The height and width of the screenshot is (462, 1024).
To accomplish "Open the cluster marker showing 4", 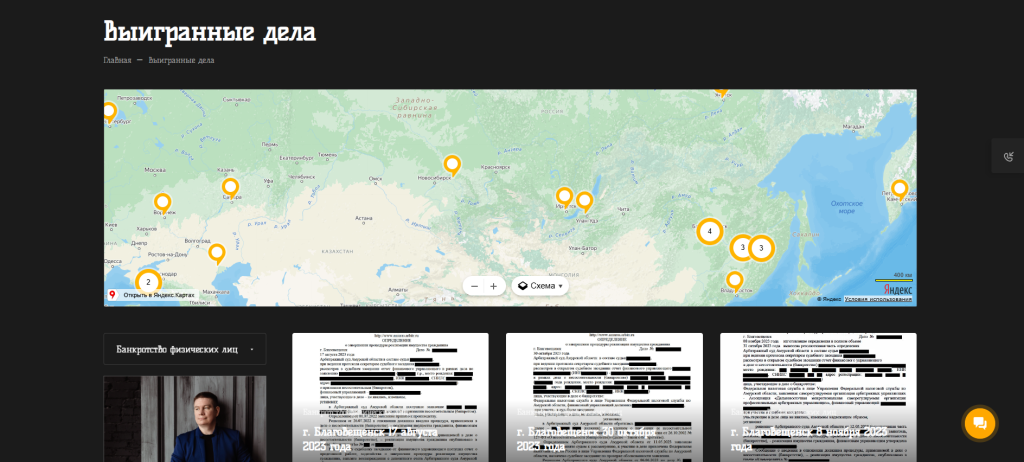I will [709, 231].
